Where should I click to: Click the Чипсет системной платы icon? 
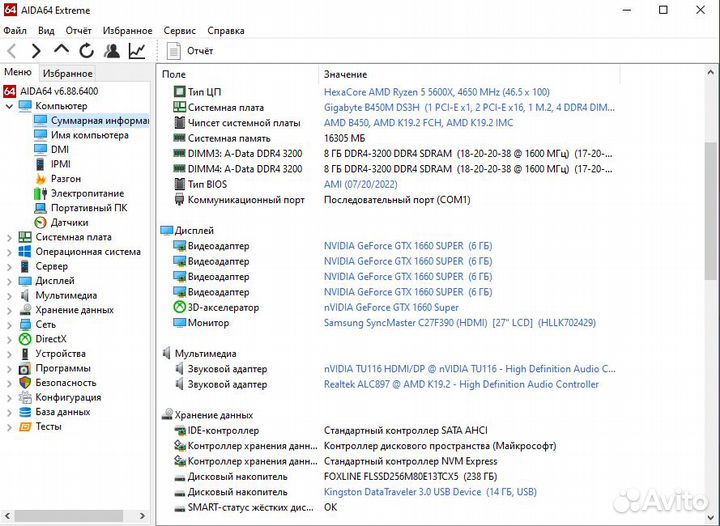pyautogui.click(x=179, y=123)
